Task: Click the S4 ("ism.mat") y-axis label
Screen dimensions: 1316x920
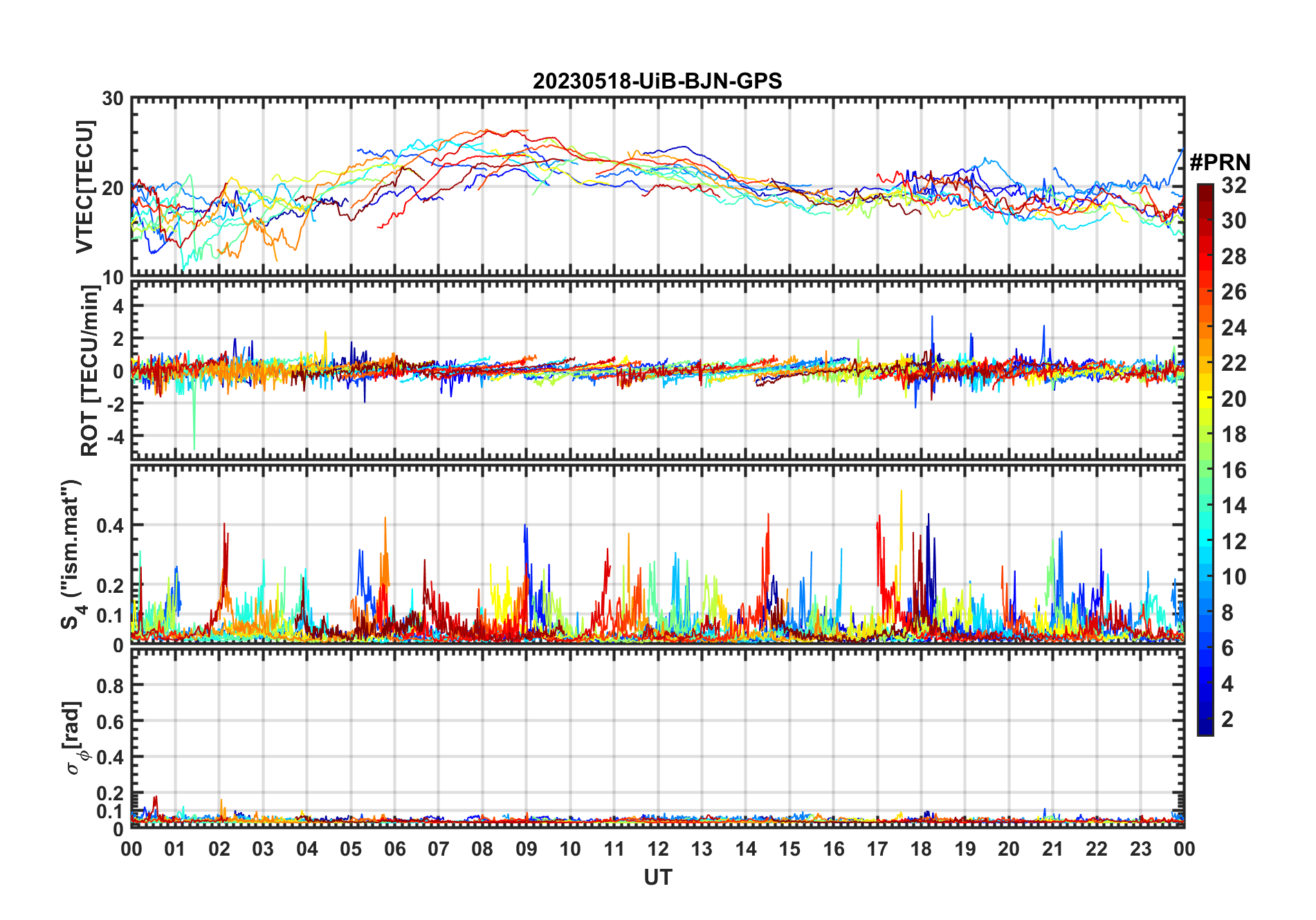Action: point(72,554)
